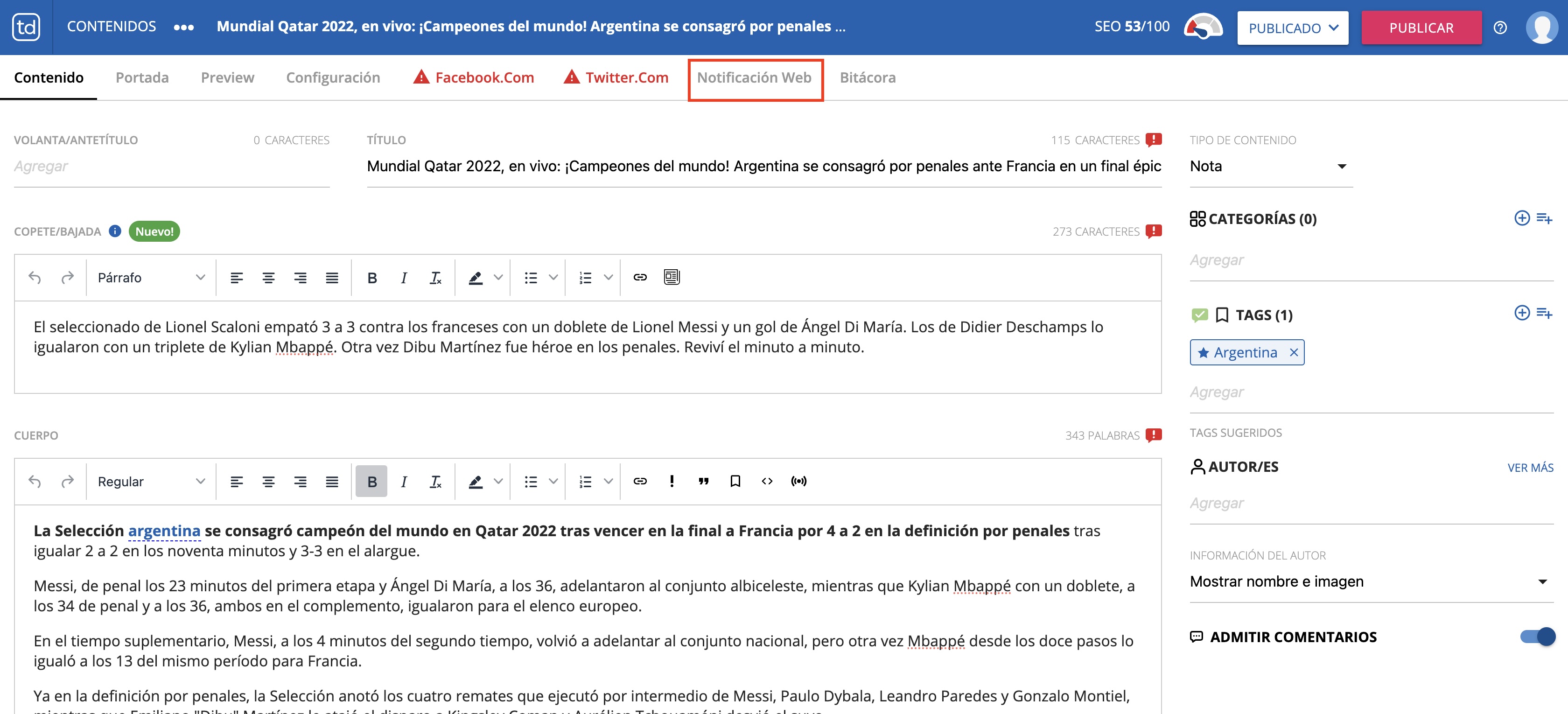Disable the Admitir Comentarios switch
Screen dimensions: 1568x714
pyautogui.click(x=1537, y=637)
